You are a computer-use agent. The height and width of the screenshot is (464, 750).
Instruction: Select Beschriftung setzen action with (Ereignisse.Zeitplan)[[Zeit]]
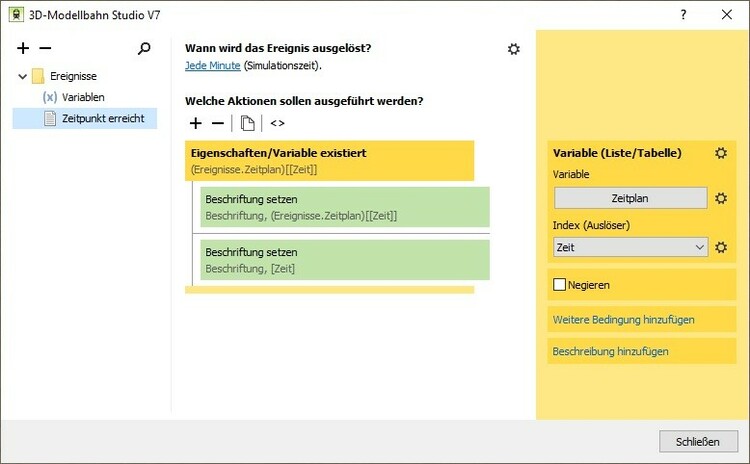point(345,207)
